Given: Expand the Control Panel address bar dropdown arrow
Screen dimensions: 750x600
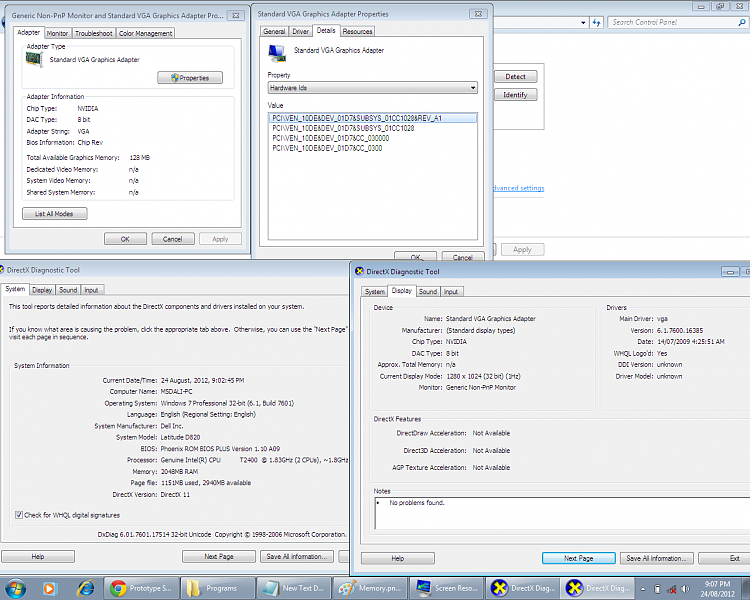Looking at the screenshot, I should (x=583, y=22).
